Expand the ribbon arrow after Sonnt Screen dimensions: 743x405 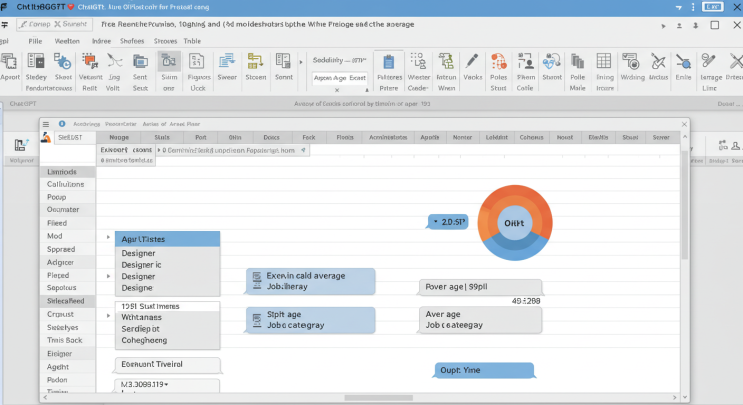300,62
